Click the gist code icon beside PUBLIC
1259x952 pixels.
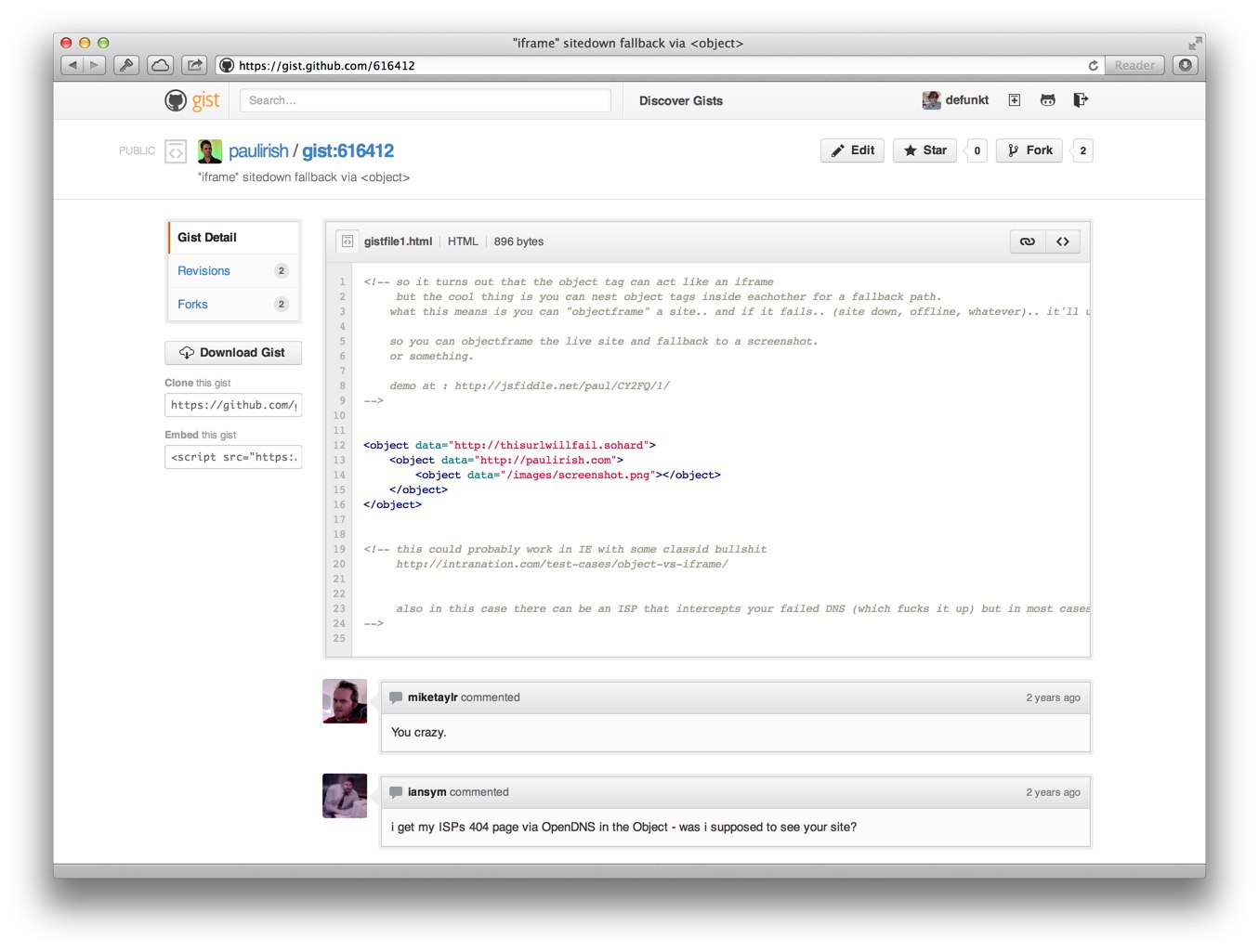[176, 151]
